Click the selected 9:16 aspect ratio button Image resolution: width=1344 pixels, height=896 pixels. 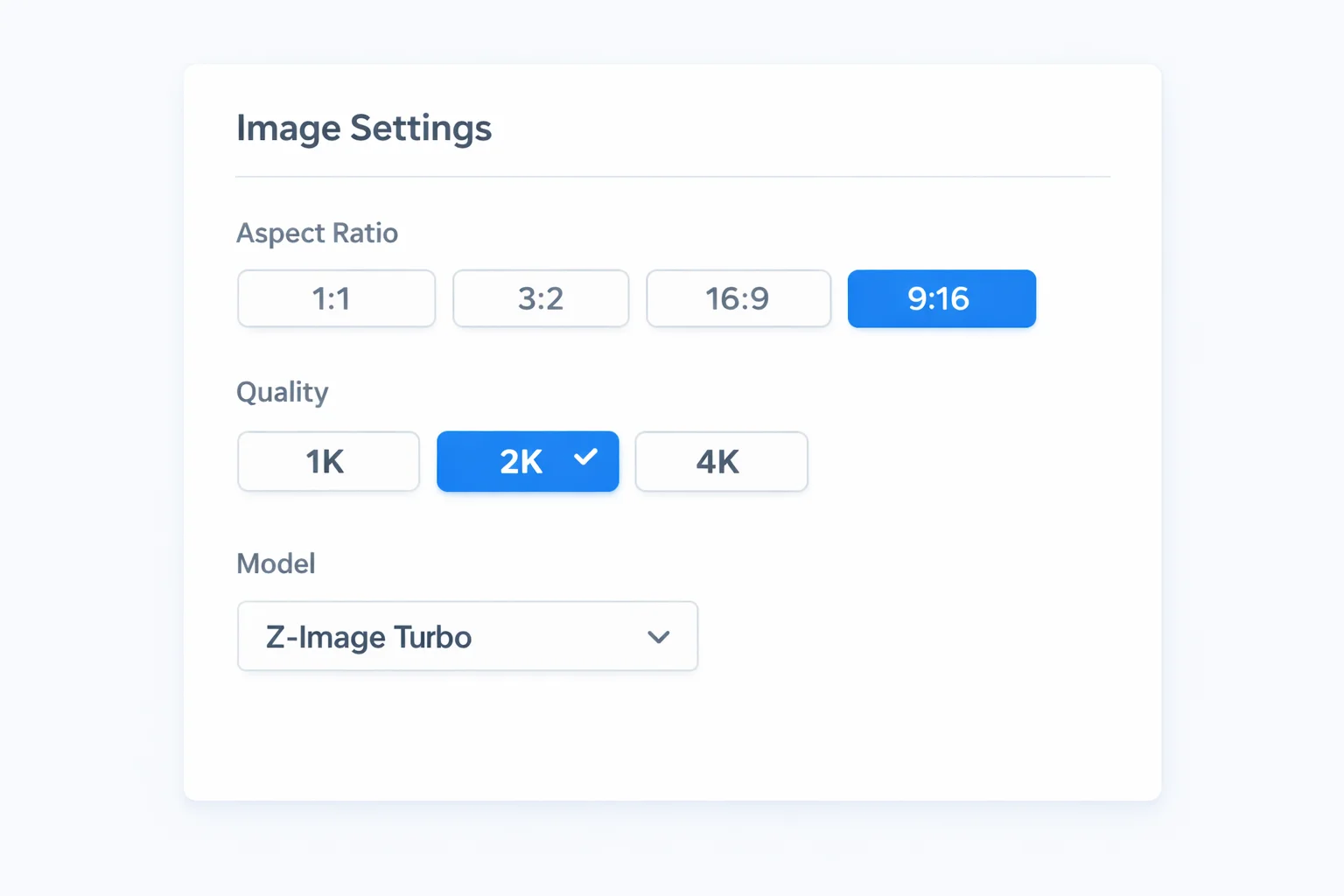click(x=941, y=298)
